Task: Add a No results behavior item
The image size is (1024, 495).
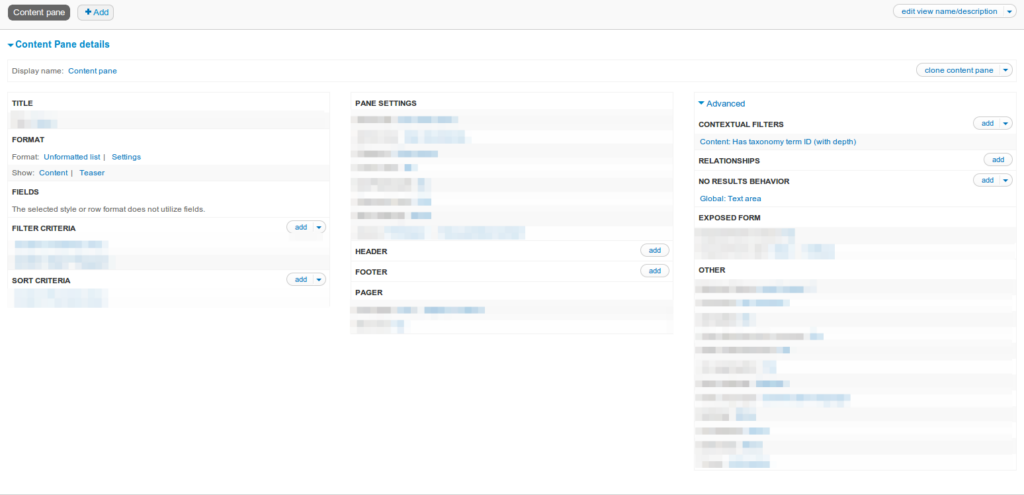Action: click(x=987, y=180)
